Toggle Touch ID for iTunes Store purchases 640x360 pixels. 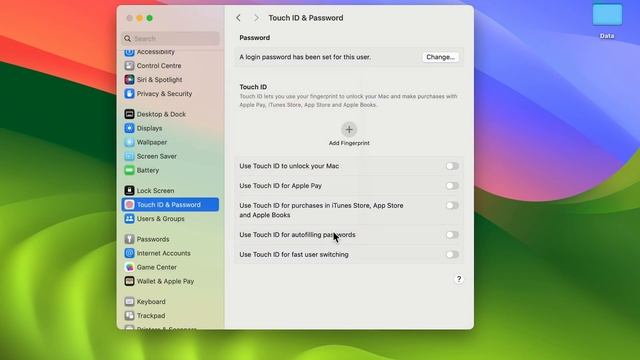452,205
